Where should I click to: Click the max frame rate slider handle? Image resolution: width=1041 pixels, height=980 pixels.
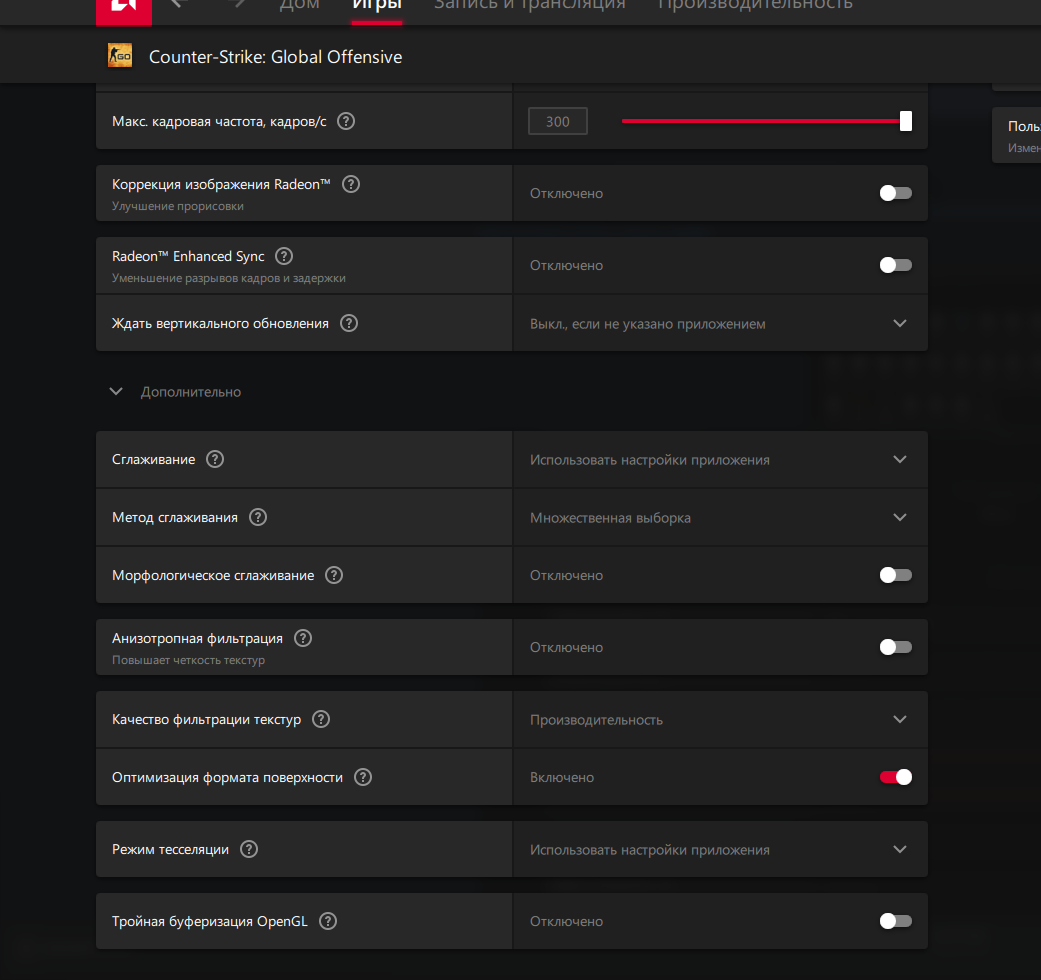(906, 121)
